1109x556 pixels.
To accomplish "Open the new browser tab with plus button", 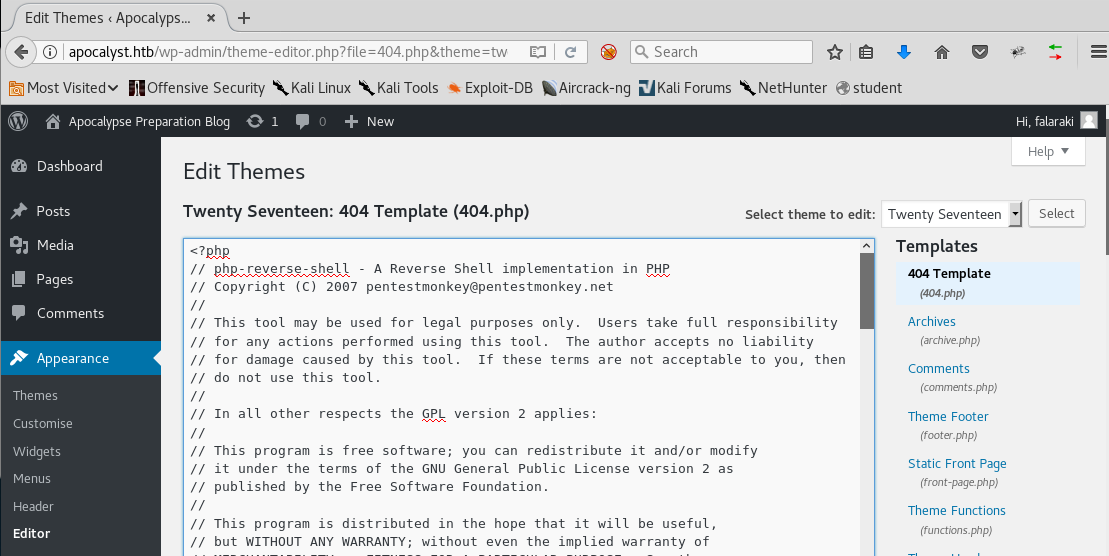I will (244, 18).
